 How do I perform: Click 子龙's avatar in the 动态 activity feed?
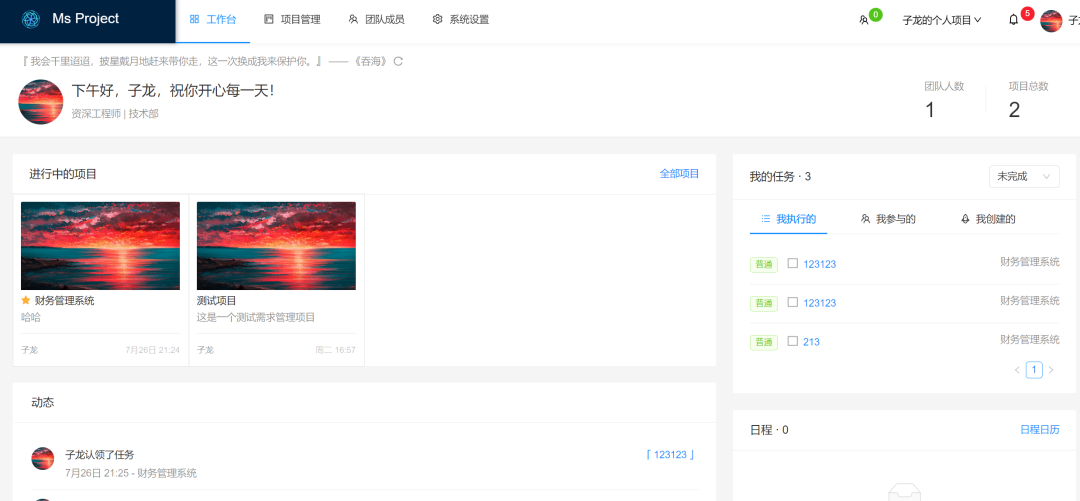tap(43, 459)
